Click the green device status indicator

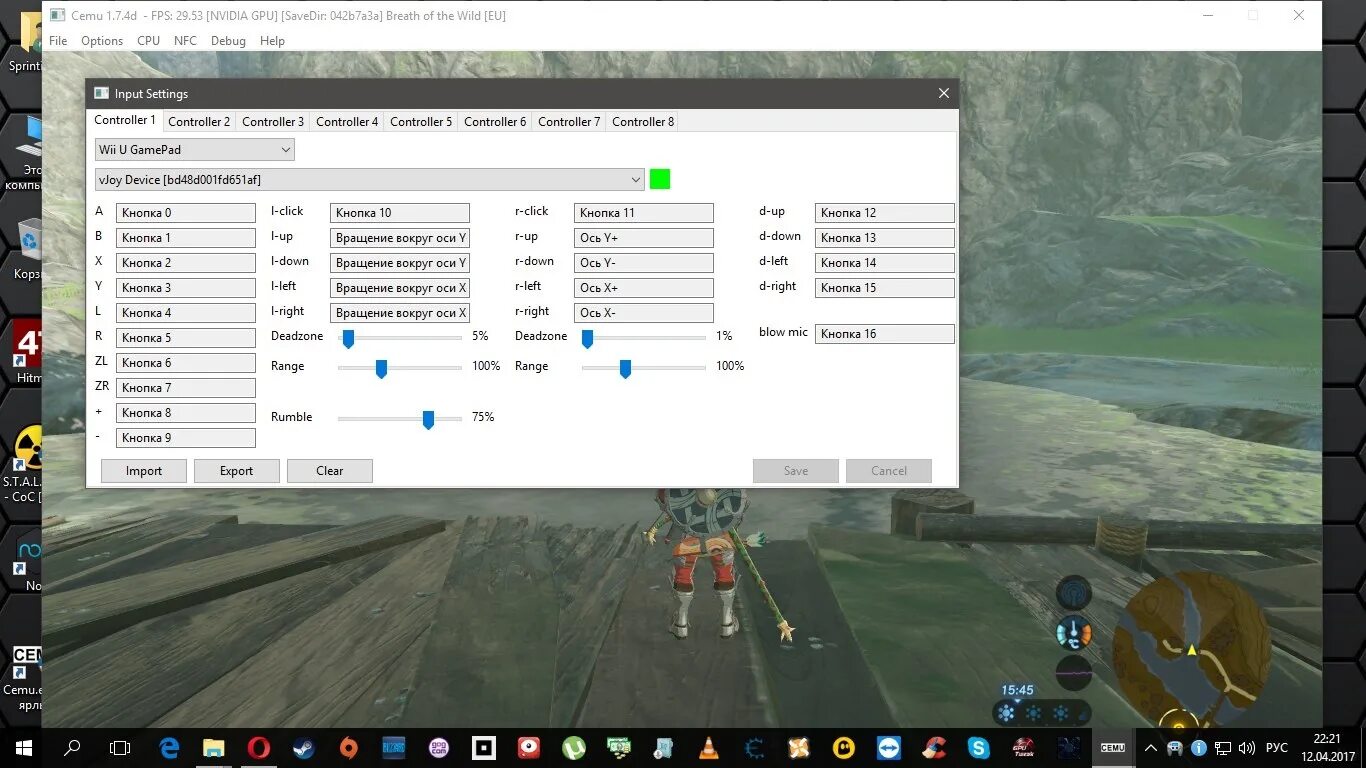pos(660,179)
